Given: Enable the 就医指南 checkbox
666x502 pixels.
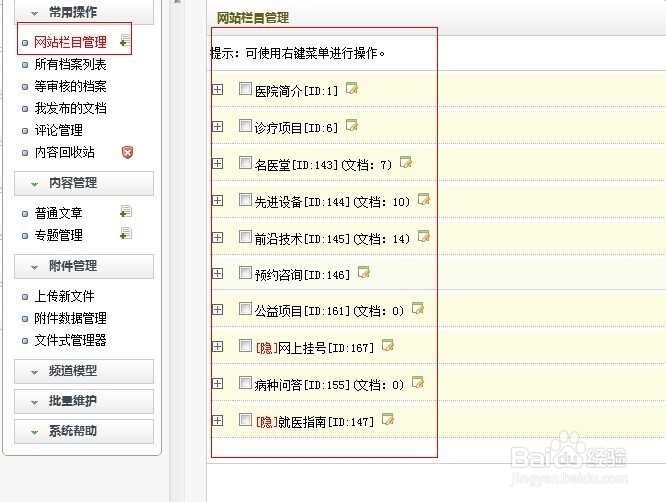Looking at the screenshot, I should 245,419.
